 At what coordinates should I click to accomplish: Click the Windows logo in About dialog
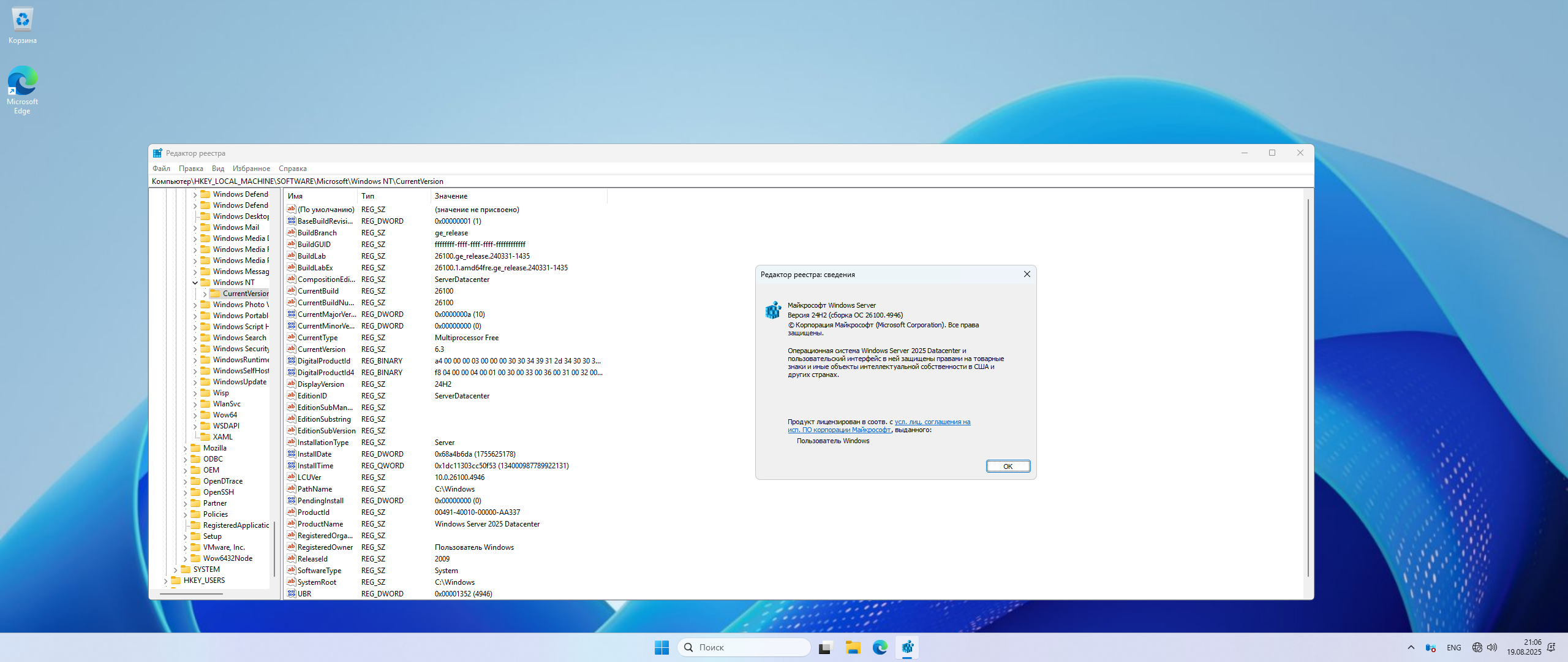click(773, 310)
